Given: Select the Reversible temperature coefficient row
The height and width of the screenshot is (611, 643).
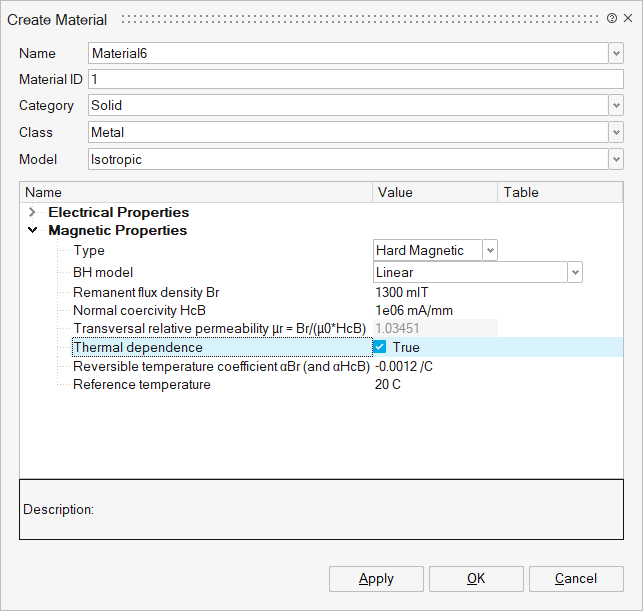Looking at the screenshot, I should (220, 366).
